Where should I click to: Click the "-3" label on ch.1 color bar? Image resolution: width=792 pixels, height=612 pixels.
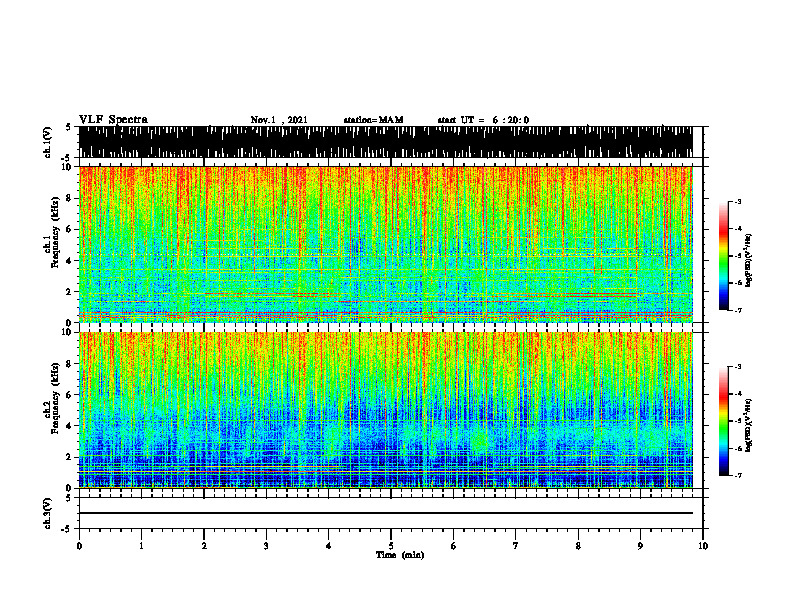(x=737, y=201)
